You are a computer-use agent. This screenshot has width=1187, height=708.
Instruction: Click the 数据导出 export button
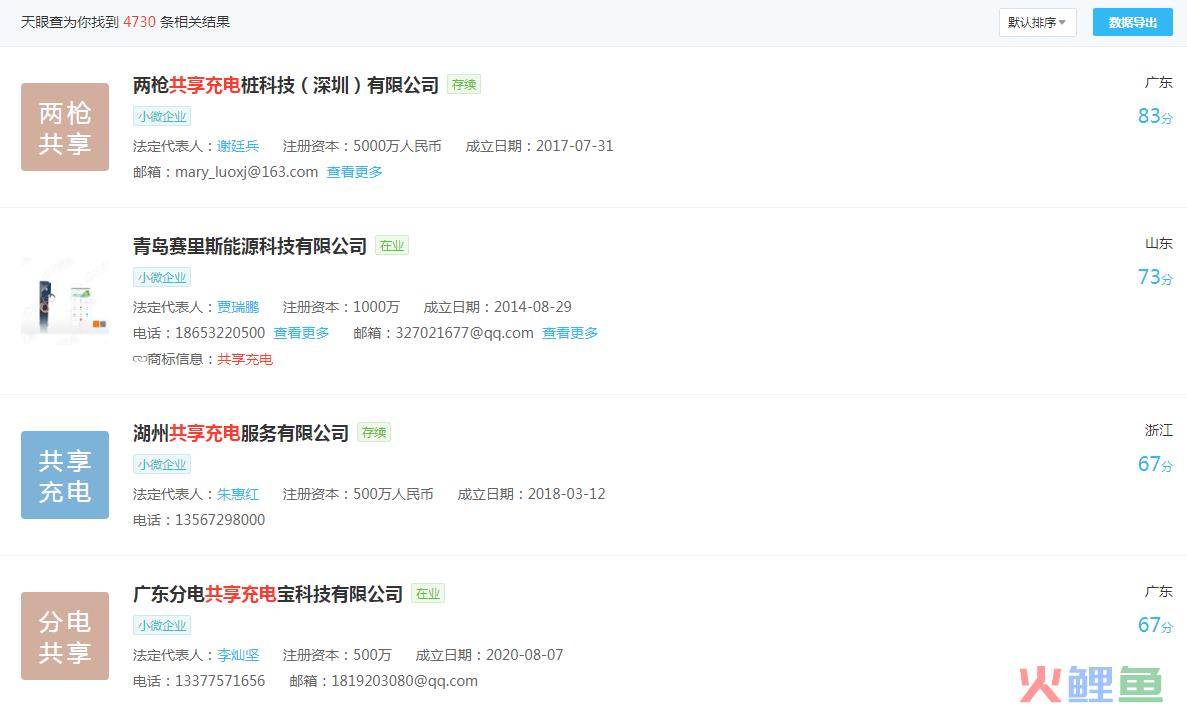tap(1132, 23)
